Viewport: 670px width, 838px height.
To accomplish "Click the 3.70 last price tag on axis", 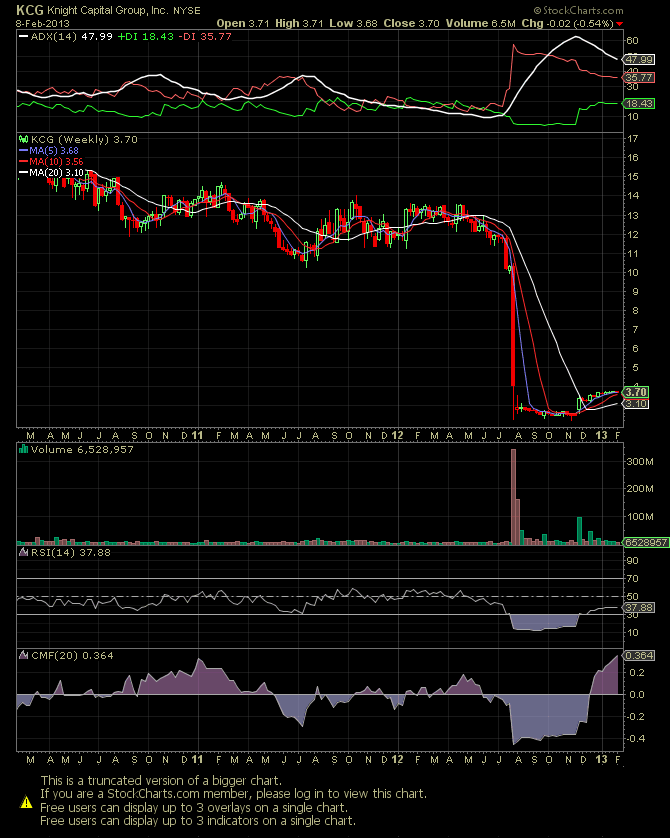I will point(636,392).
